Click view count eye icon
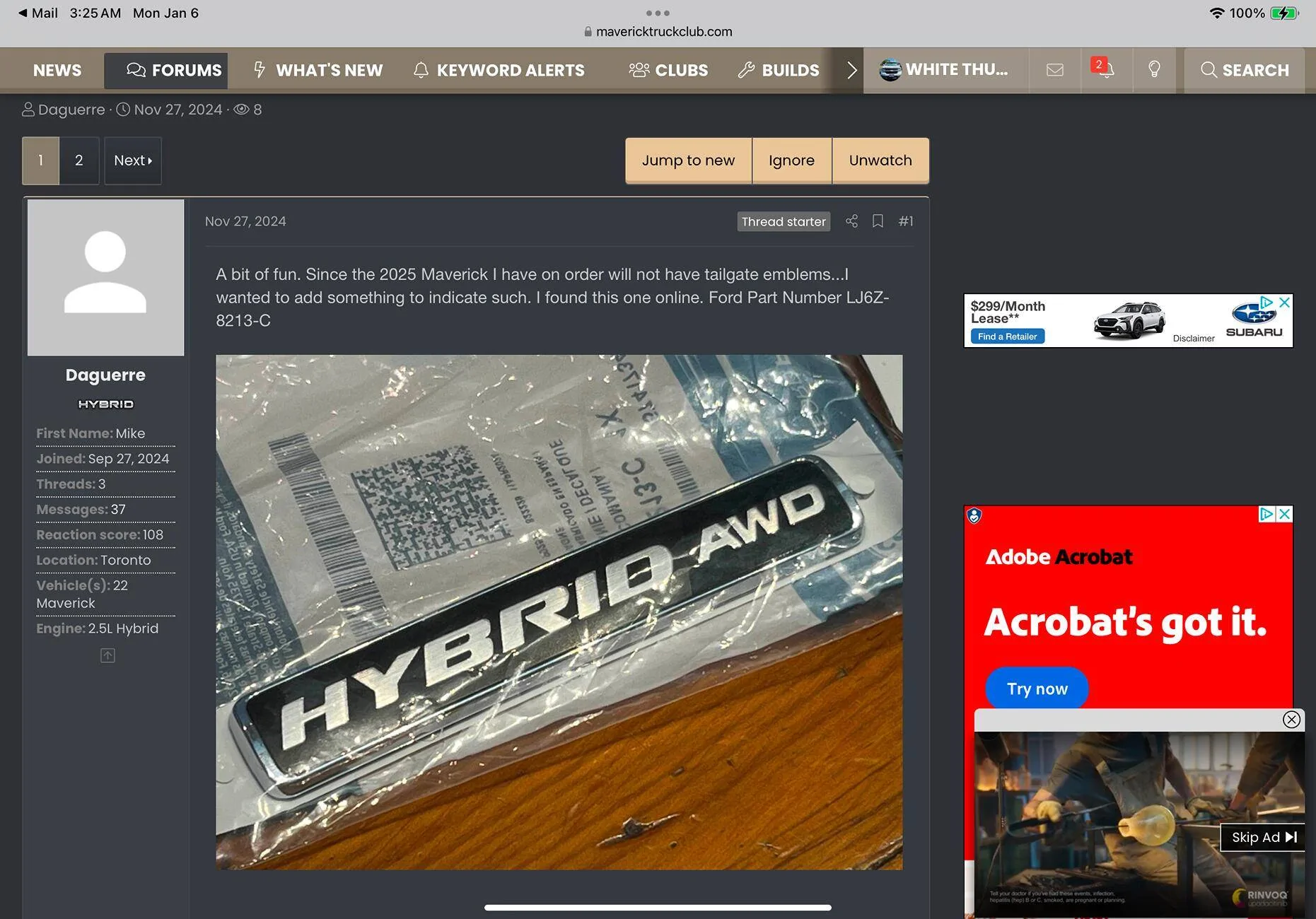 pyautogui.click(x=241, y=110)
